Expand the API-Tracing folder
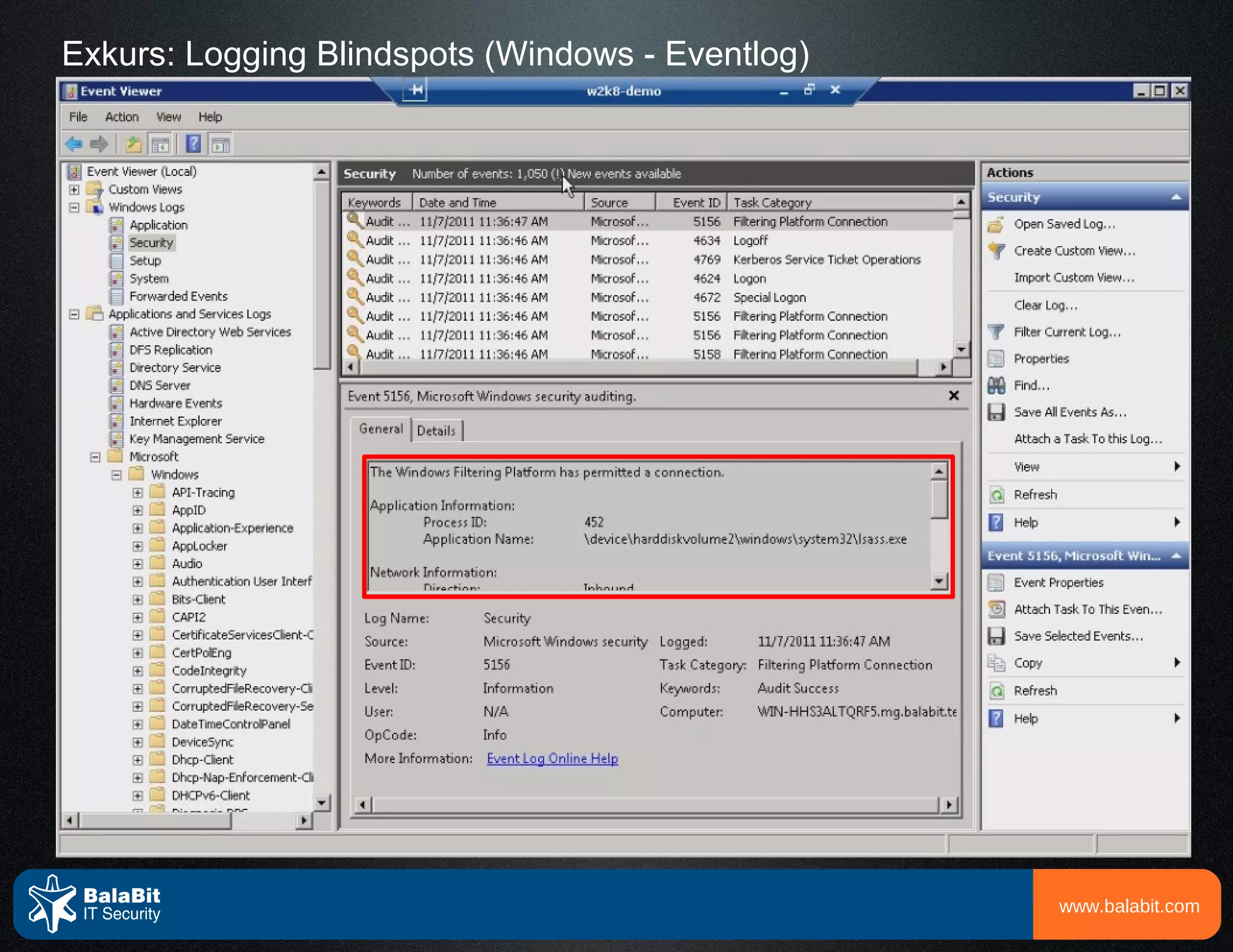This screenshot has width=1233, height=952. coord(138,492)
